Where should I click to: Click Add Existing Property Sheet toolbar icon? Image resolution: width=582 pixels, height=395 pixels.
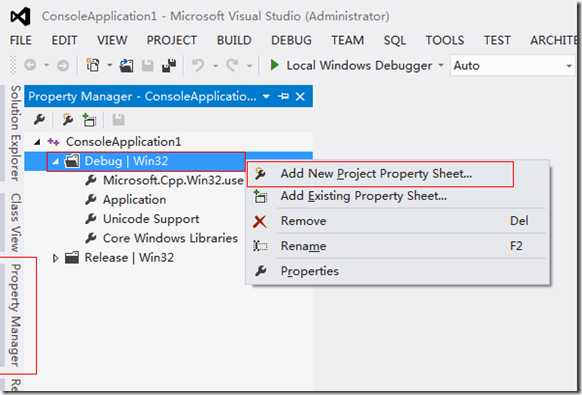89,120
